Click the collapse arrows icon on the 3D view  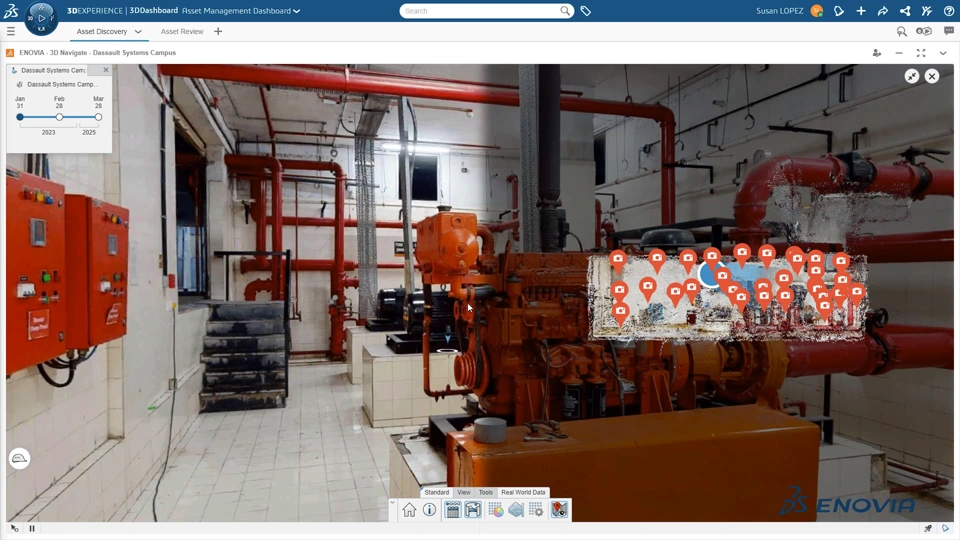(x=912, y=76)
